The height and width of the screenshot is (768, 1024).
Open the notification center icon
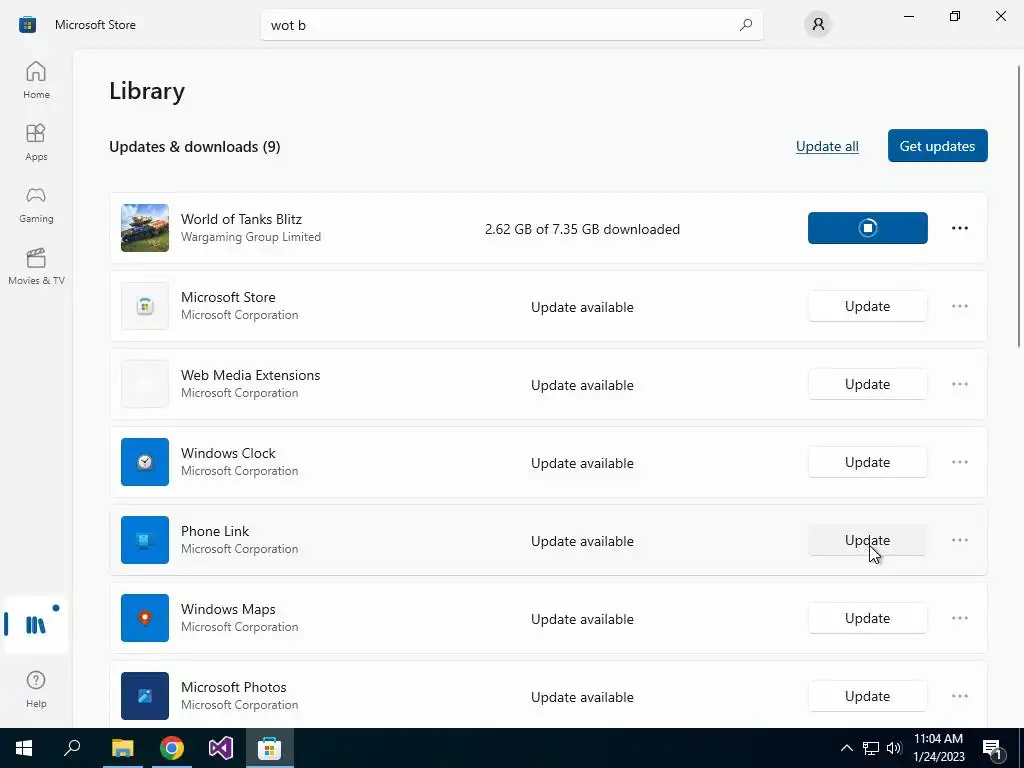[x=993, y=748]
